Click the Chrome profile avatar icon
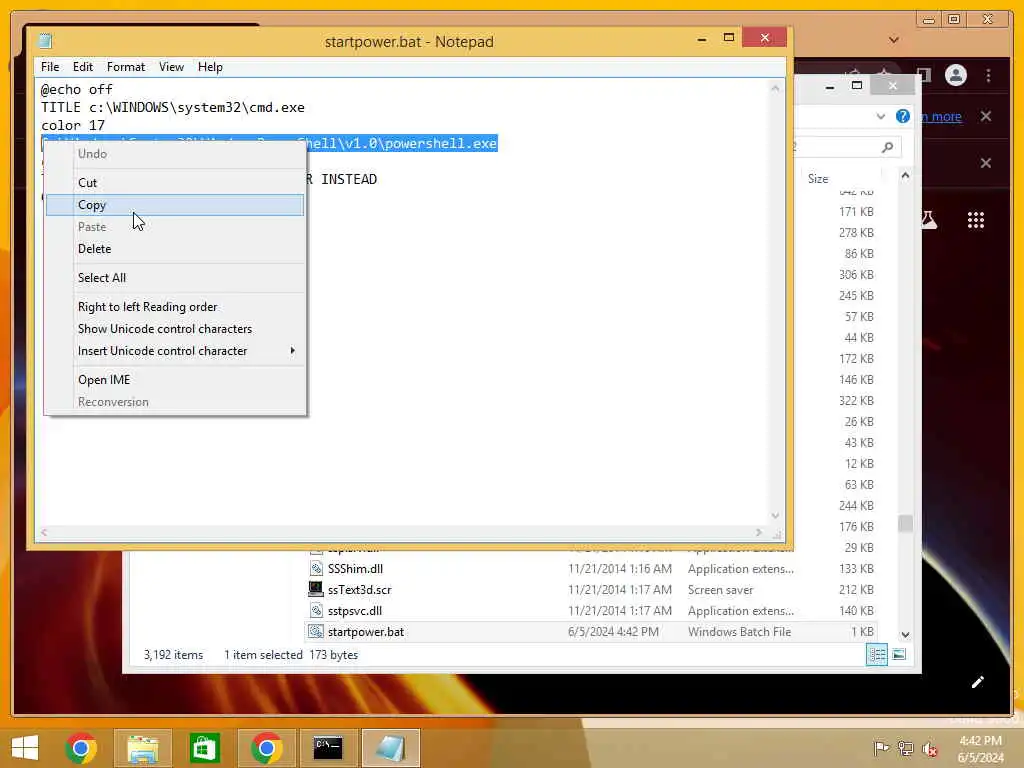Screen dimensions: 1024x768 [x=955, y=75]
